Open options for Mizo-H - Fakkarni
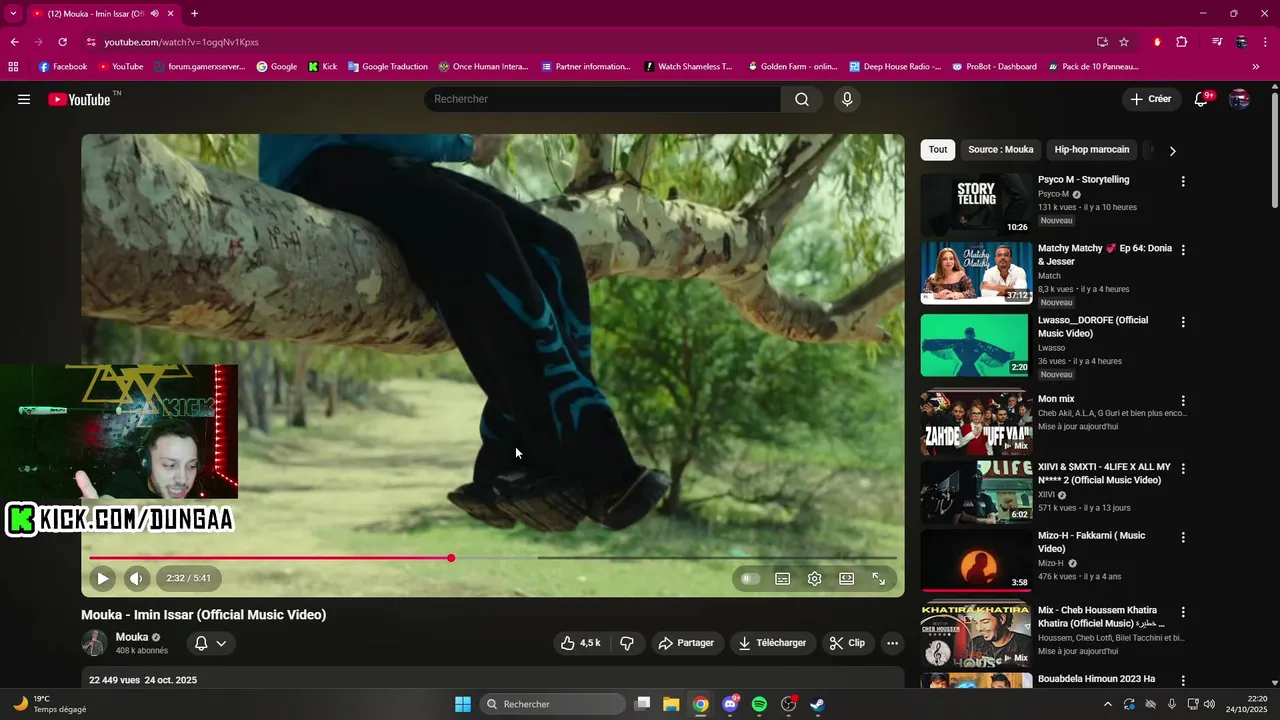This screenshot has width=1280, height=720. 1183,537
